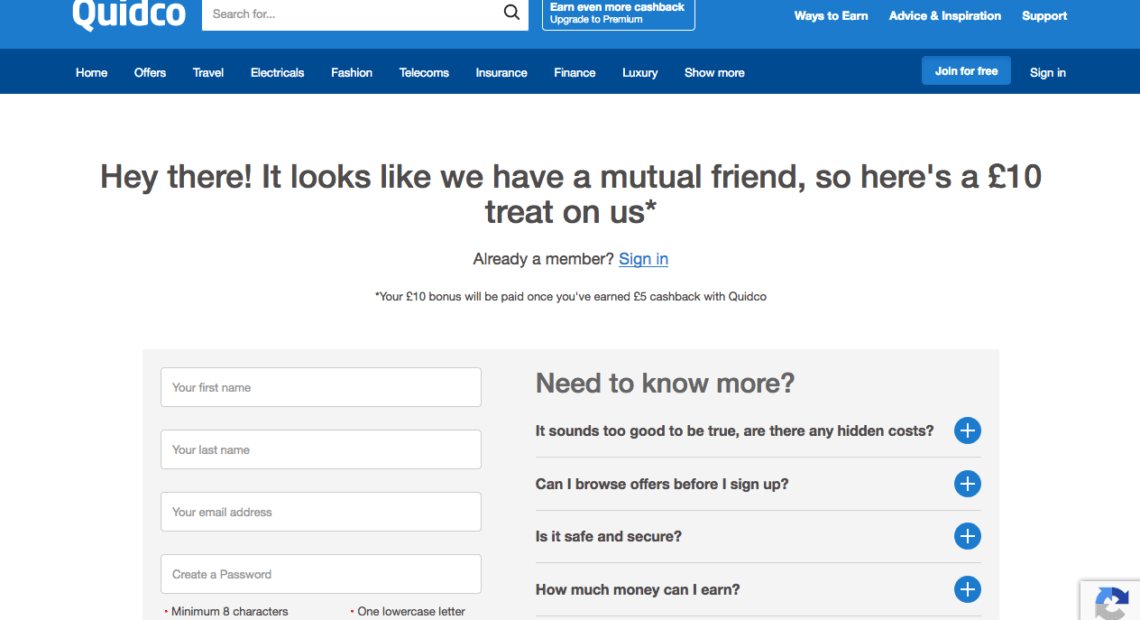Click the 'Need to know more?' heading
The image size is (1140, 620).
click(x=665, y=383)
